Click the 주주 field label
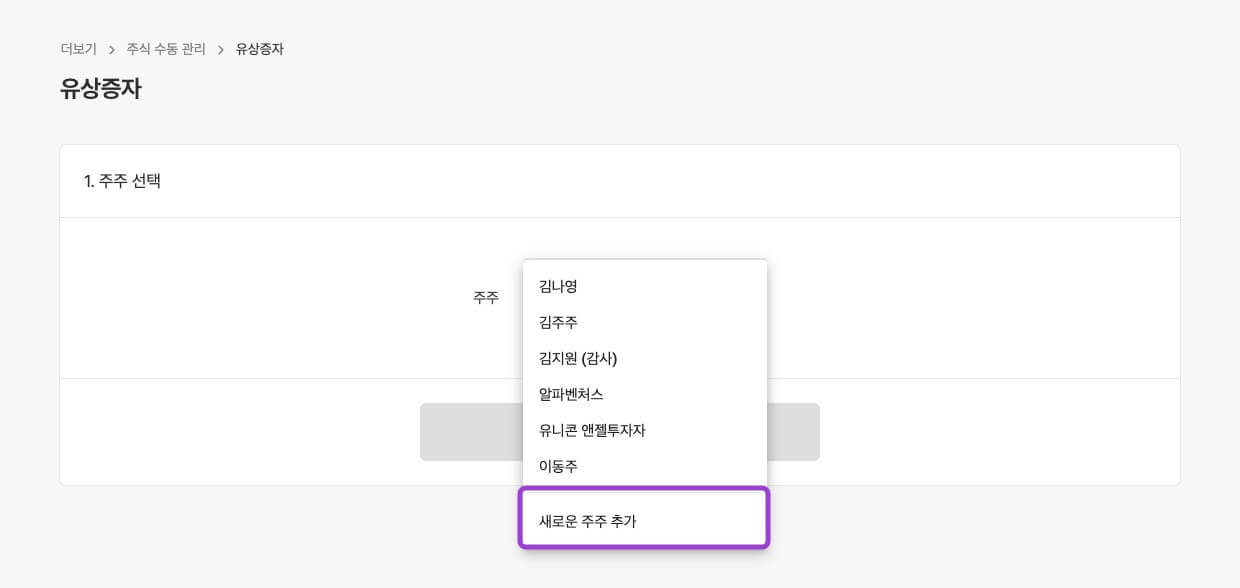This screenshot has width=1240, height=588. tap(486, 298)
